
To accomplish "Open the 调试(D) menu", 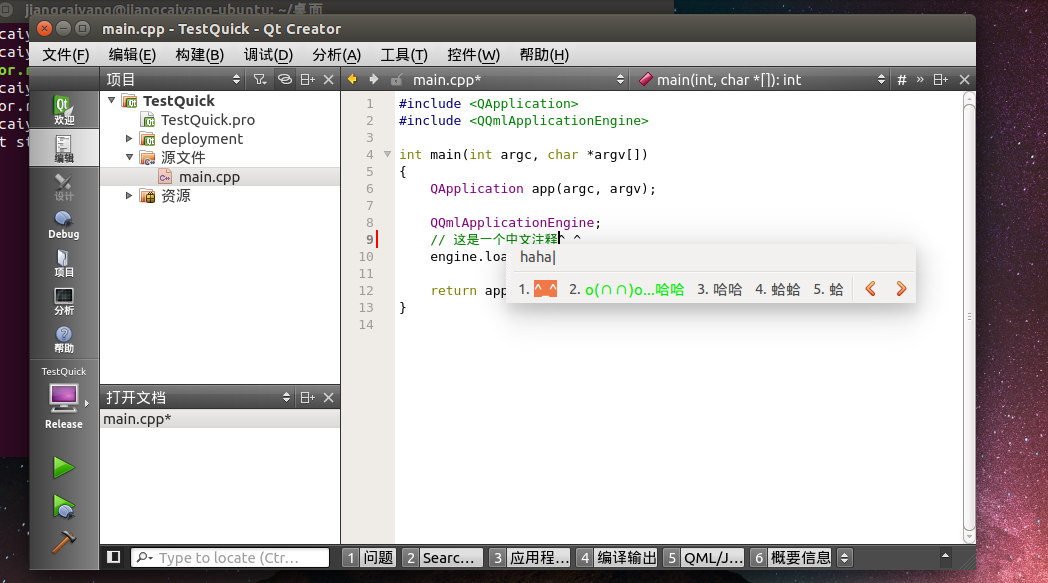I will 268,55.
